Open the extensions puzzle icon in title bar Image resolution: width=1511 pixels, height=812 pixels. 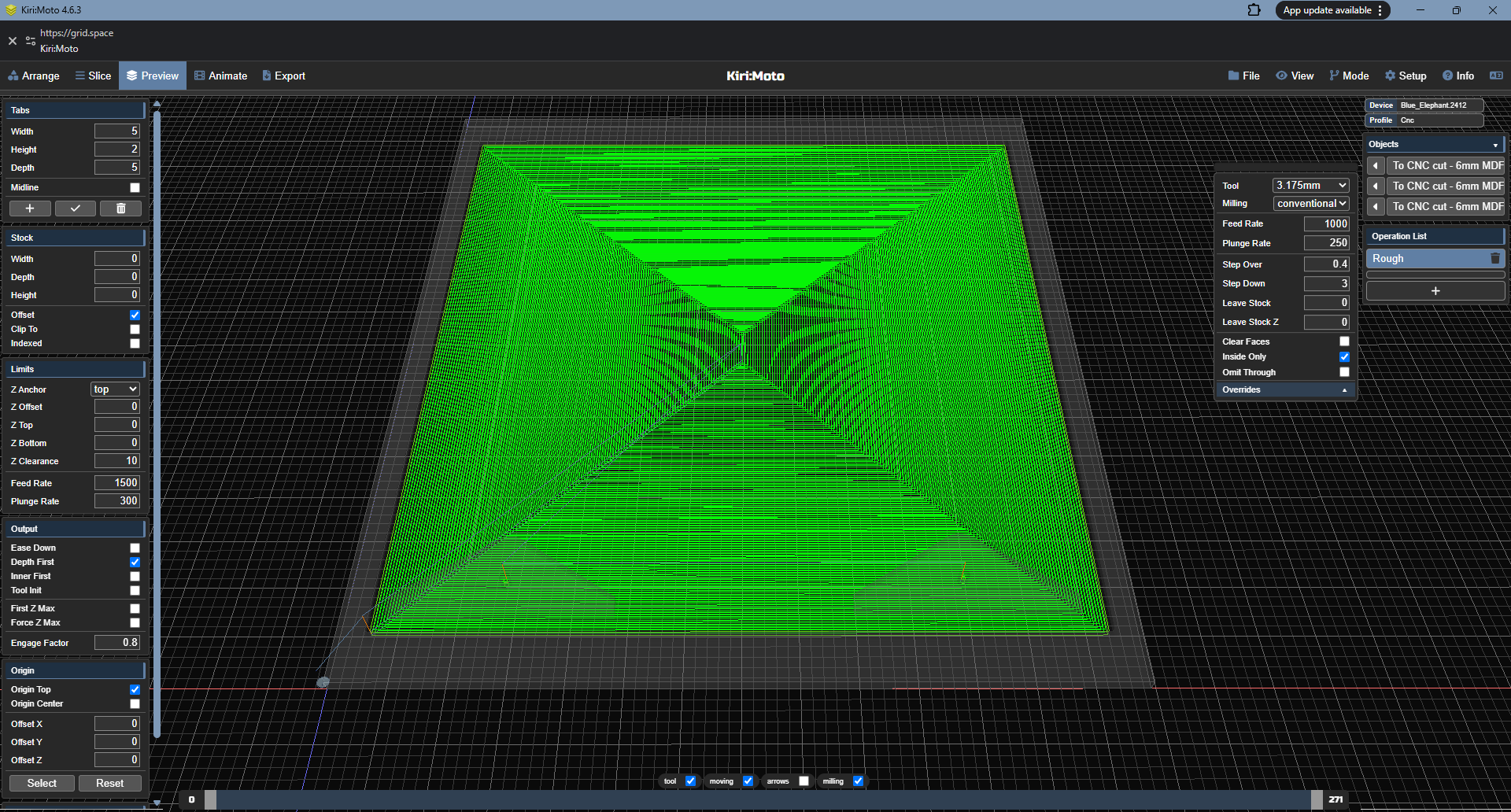[1254, 10]
